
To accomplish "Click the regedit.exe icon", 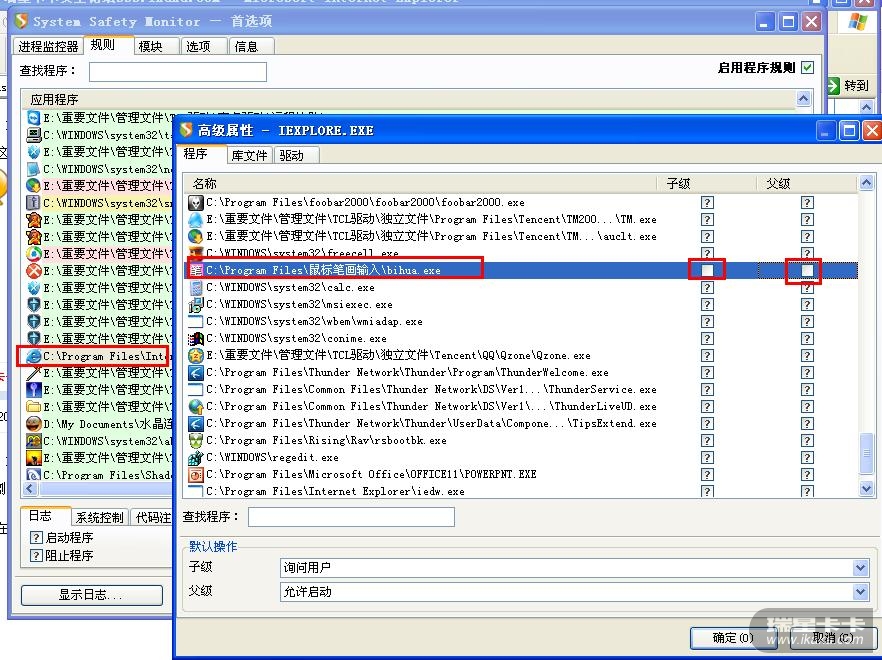I will coord(196,457).
